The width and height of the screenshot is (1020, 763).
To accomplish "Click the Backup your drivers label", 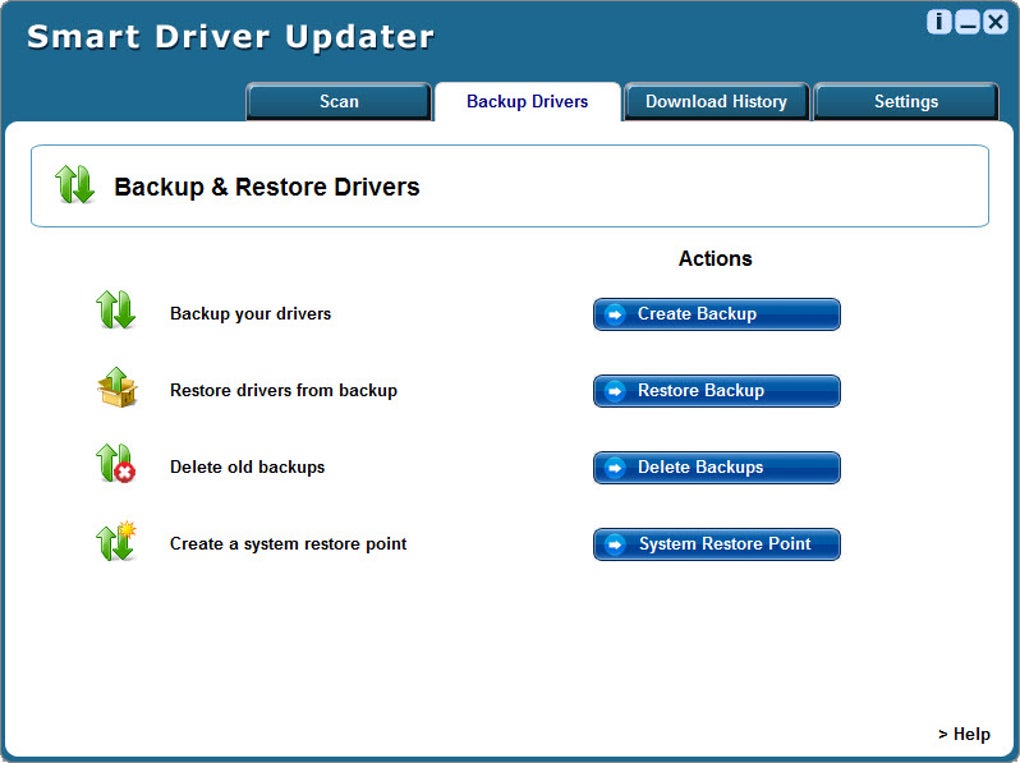I will (250, 314).
